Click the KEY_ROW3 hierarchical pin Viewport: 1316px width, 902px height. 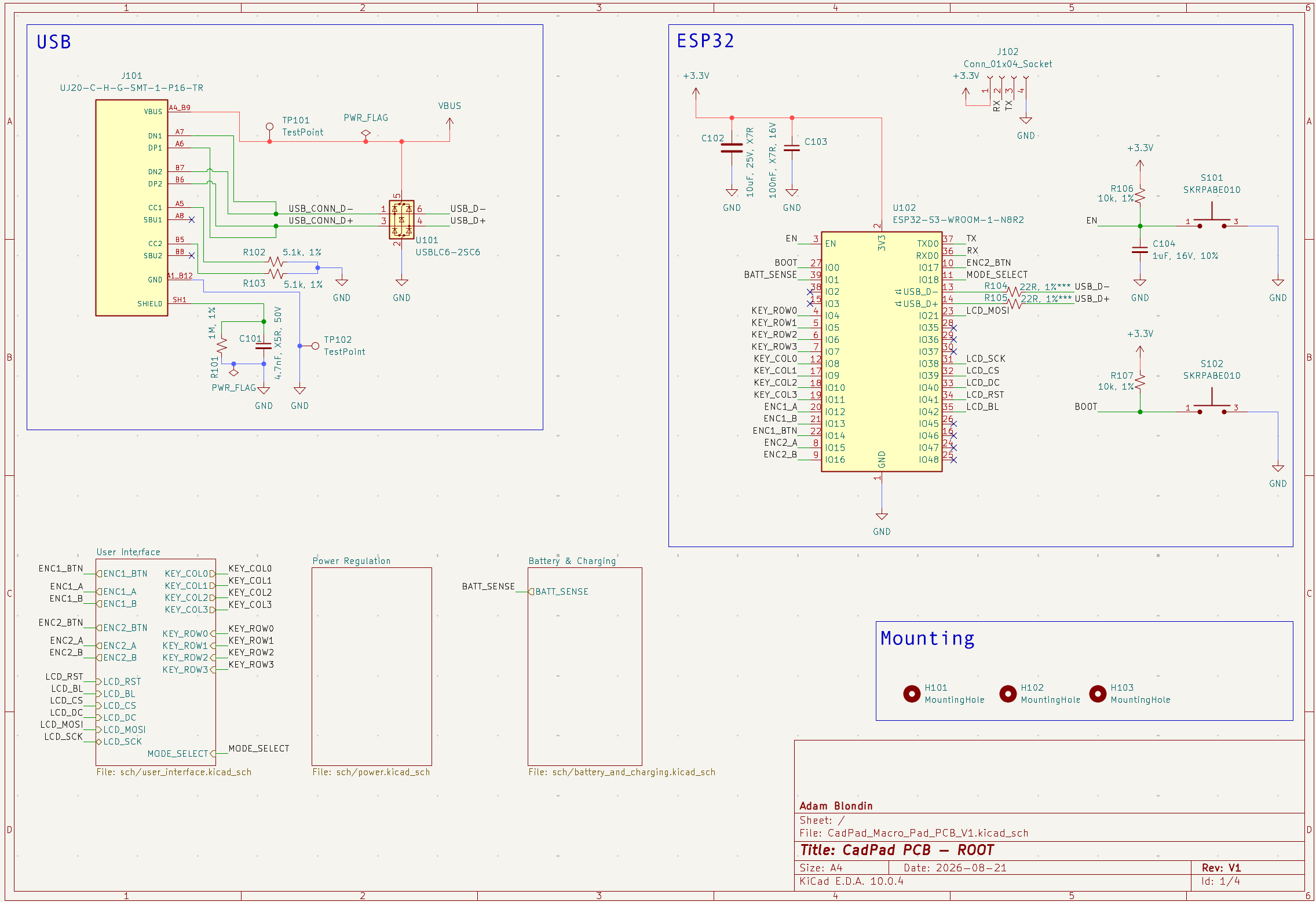[x=189, y=669]
